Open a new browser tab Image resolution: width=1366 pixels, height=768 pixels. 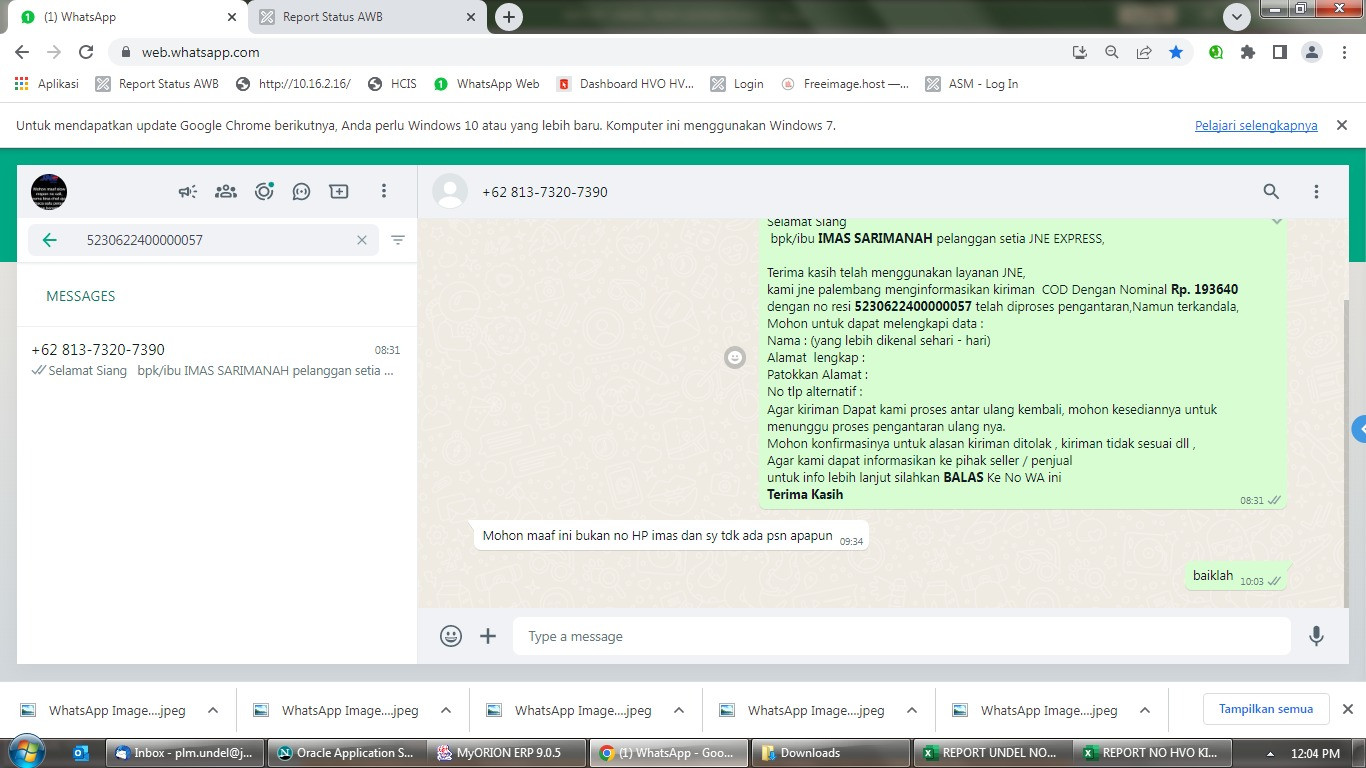[509, 17]
